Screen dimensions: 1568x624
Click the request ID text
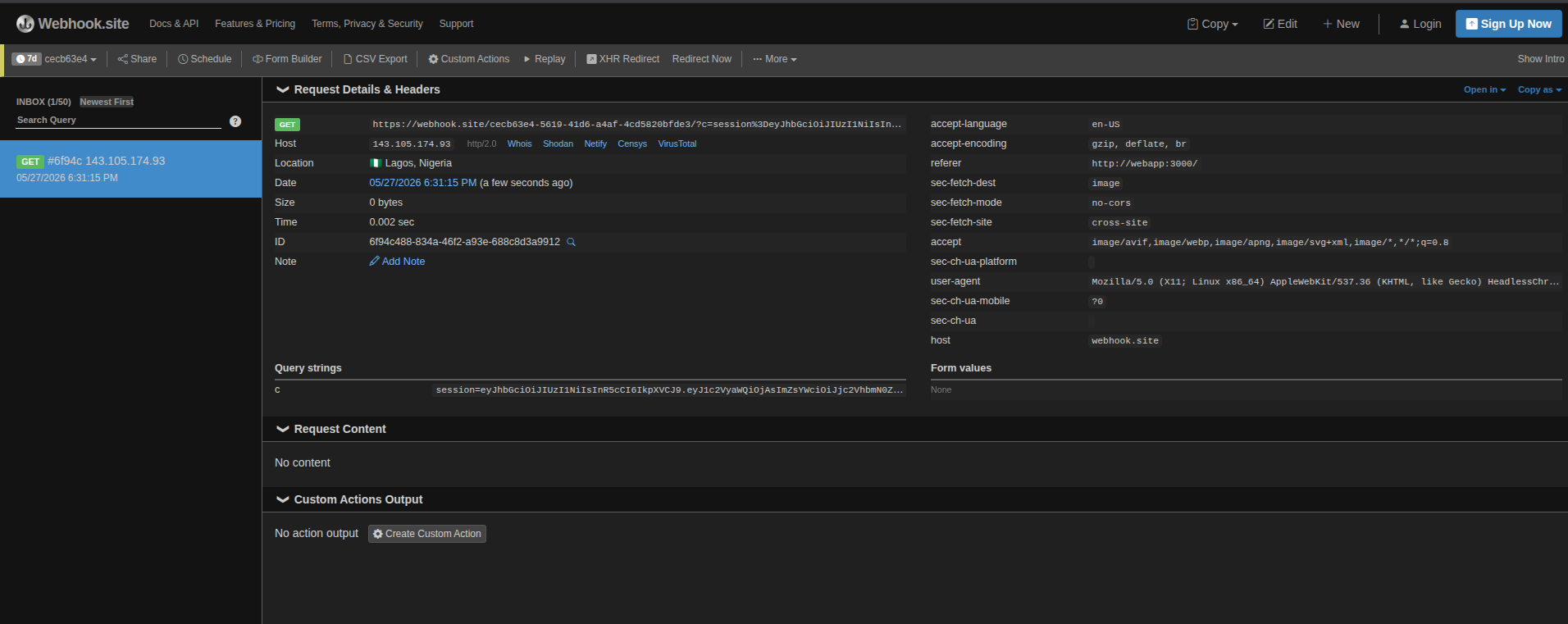tap(464, 242)
